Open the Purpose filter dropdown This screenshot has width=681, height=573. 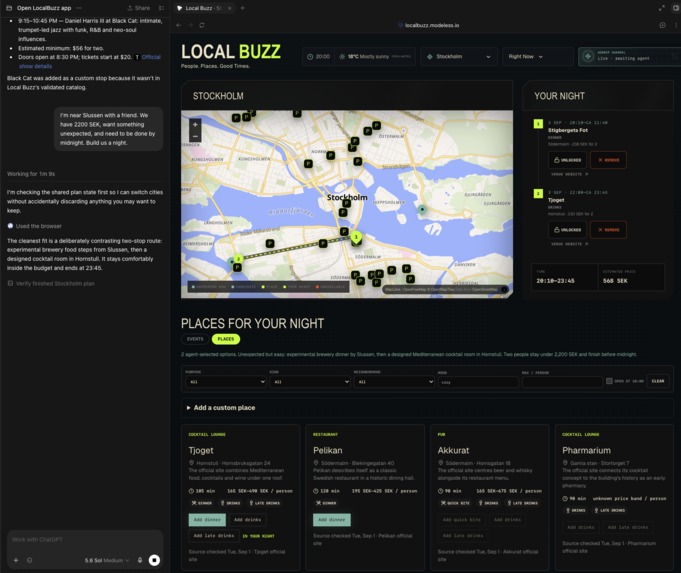(x=225, y=382)
